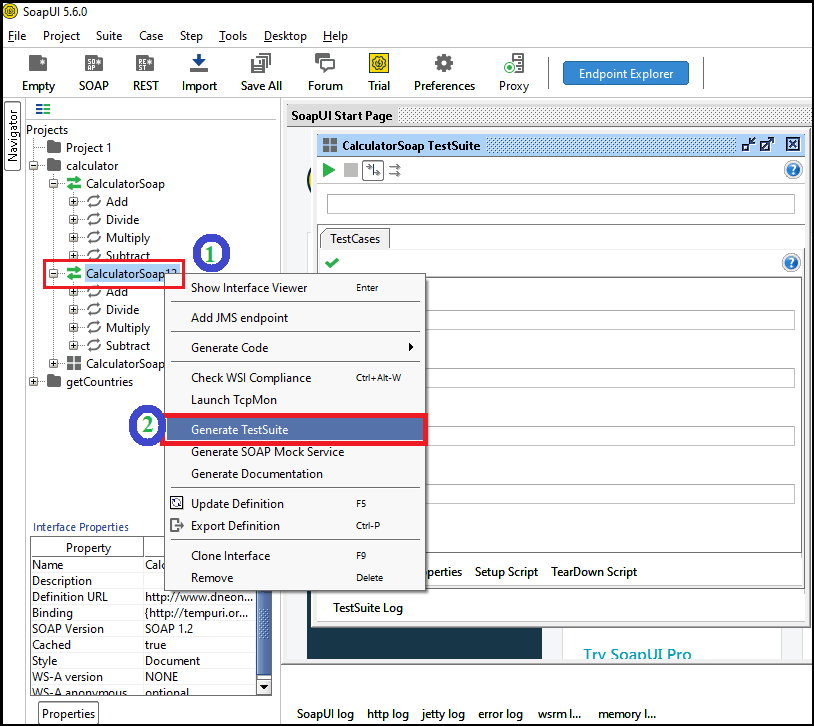814x726 pixels.
Task: Expand the CalculatorSoap TestSuite tree node
Action: click(53, 364)
